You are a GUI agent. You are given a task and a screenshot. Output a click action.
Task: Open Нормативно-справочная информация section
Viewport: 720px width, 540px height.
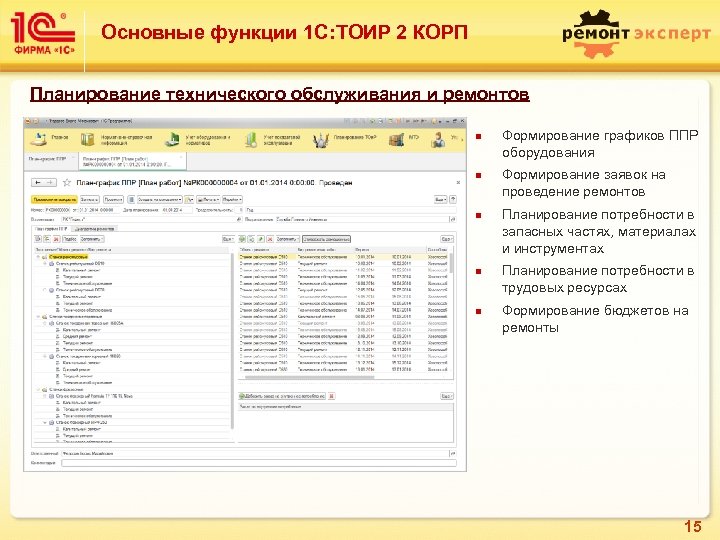[x=117, y=140]
